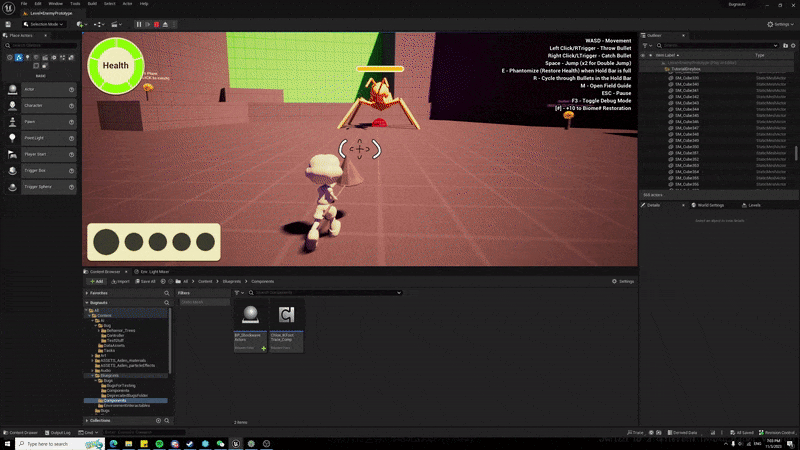Add a new collection with the plus icon
Image resolution: width=800 pixels, height=450 pixels.
click(x=158, y=421)
